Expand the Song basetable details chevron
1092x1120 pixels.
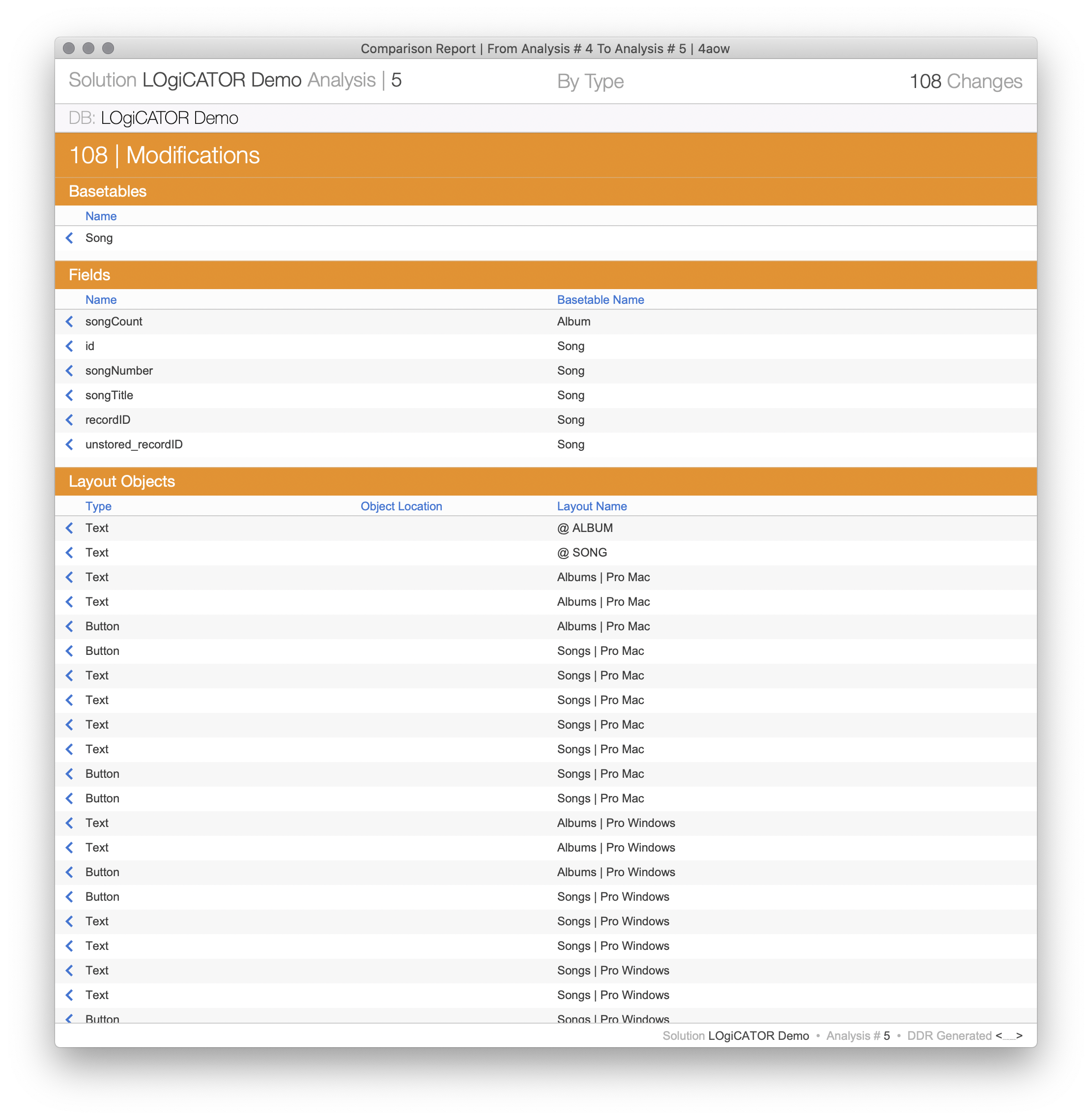[70, 237]
